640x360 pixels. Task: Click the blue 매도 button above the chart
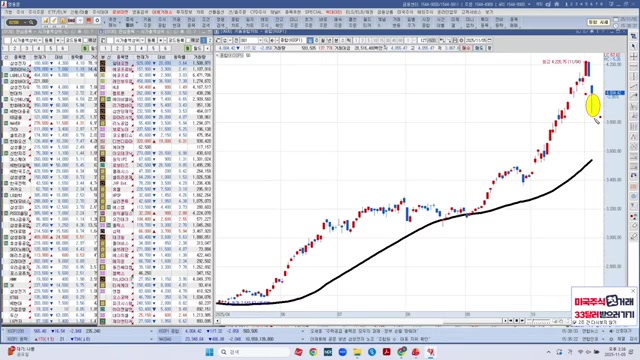point(479,48)
